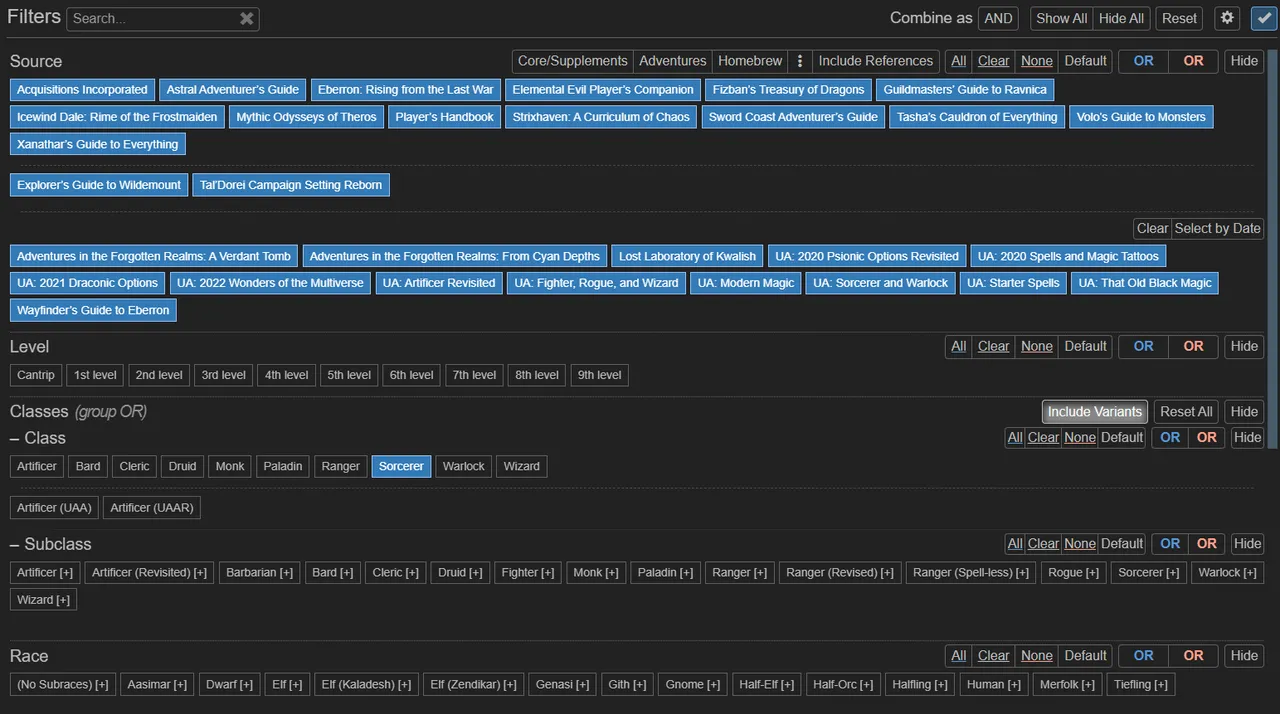Switch the Combine as AND mode button
The height and width of the screenshot is (714, 1280).
pos(998,18)
